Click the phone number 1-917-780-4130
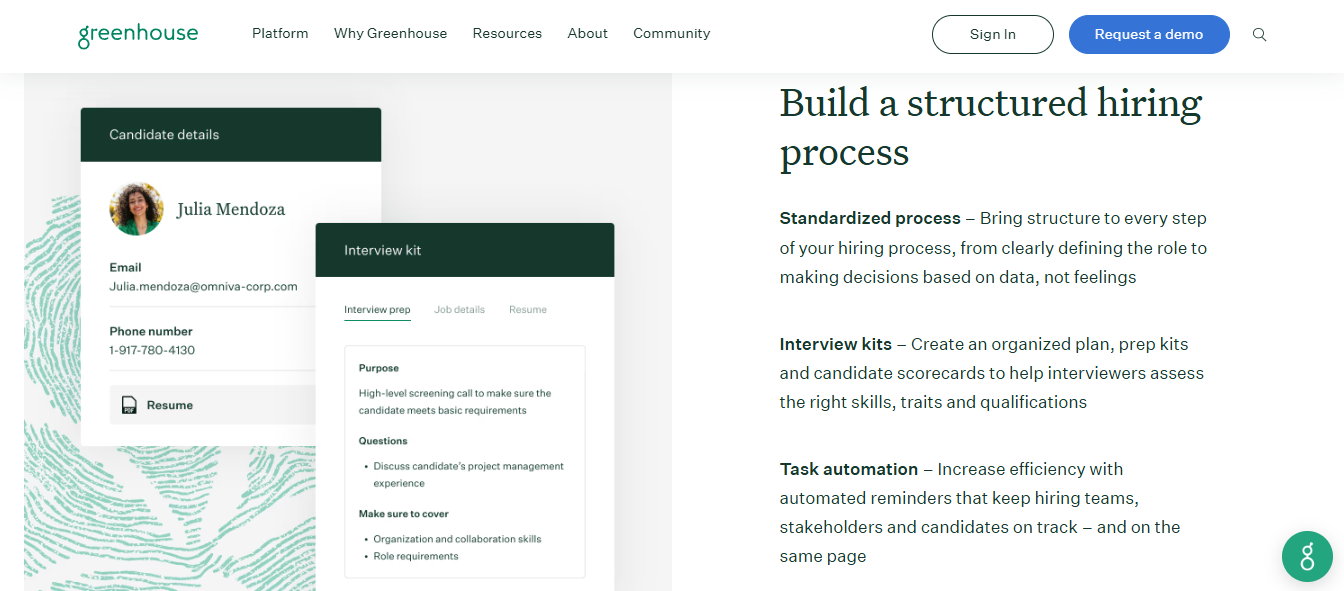 [152, 350]
